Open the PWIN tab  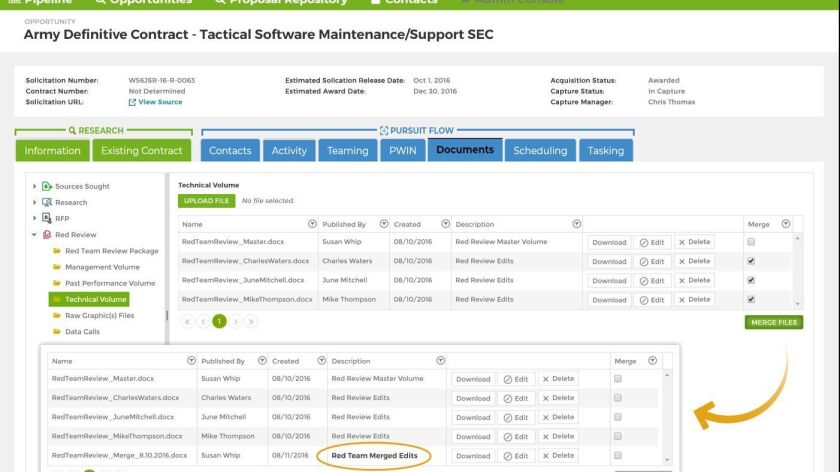(402, 151)
